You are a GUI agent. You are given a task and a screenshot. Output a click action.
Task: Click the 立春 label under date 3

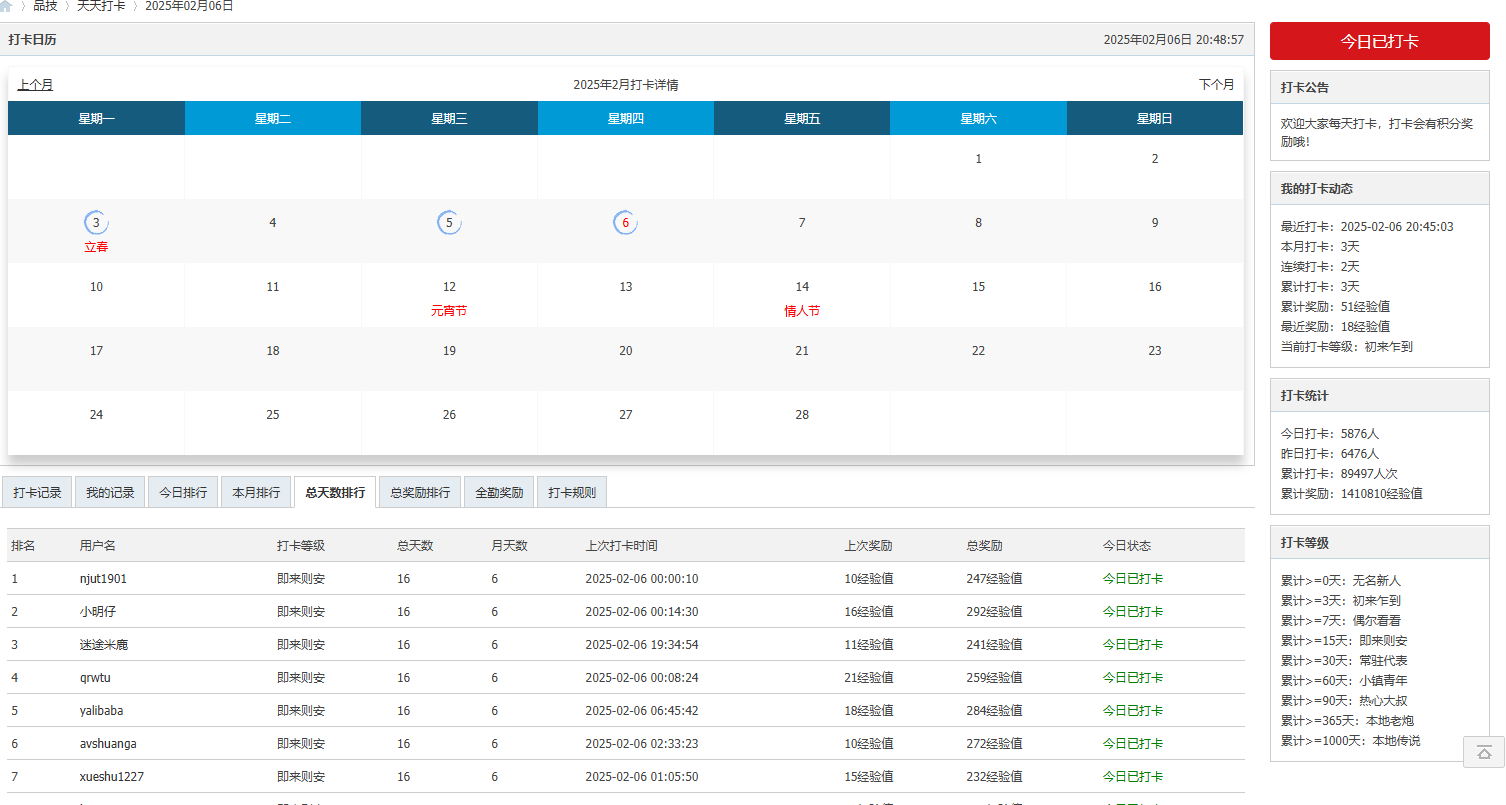(x=96, y=247)
